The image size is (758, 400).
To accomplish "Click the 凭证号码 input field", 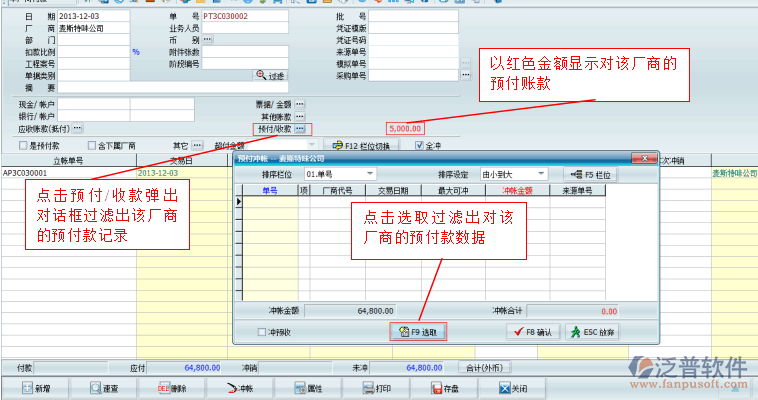I will [413, 40].
